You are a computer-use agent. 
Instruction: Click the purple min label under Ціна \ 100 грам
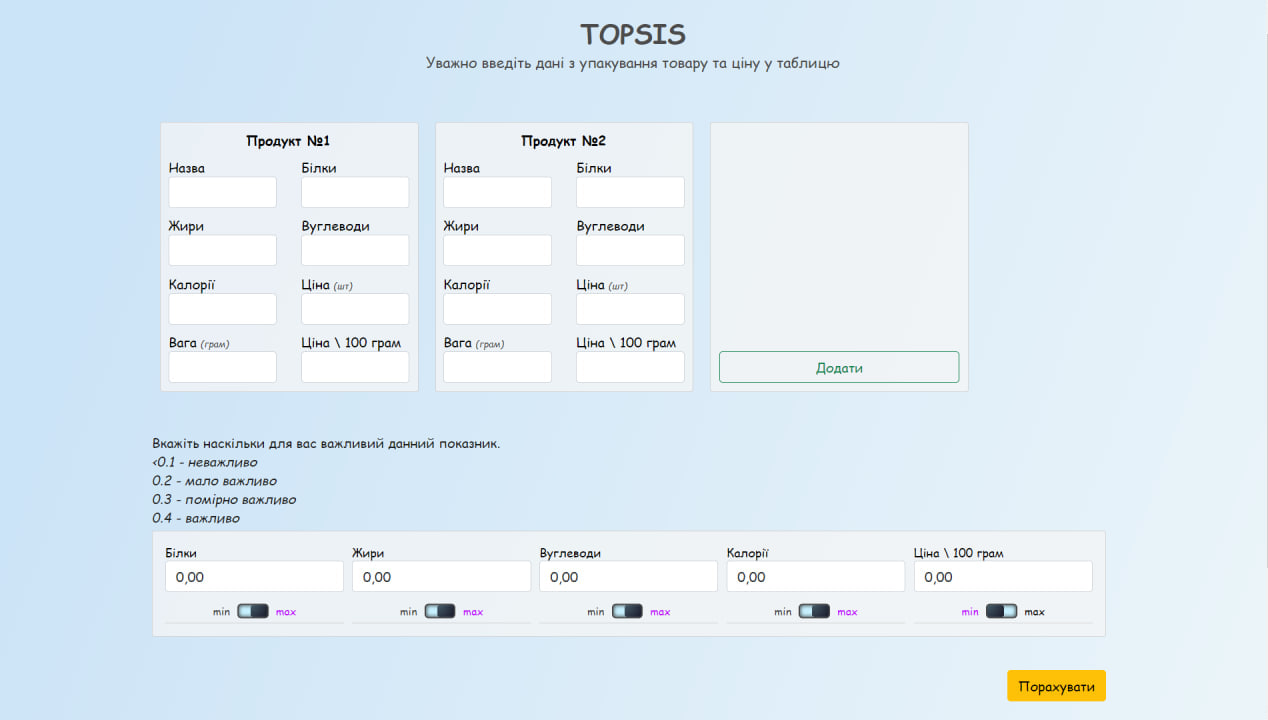970,612
